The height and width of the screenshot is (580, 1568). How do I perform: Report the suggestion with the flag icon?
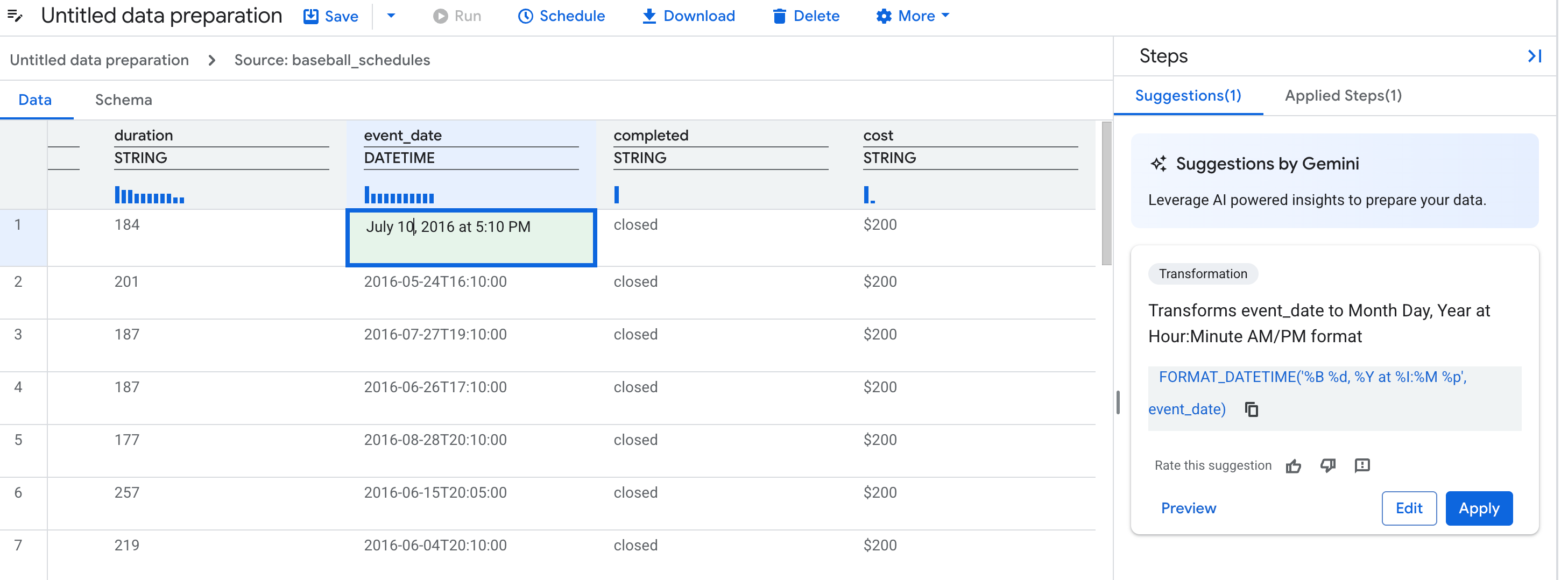click(x=1363, y=465)
